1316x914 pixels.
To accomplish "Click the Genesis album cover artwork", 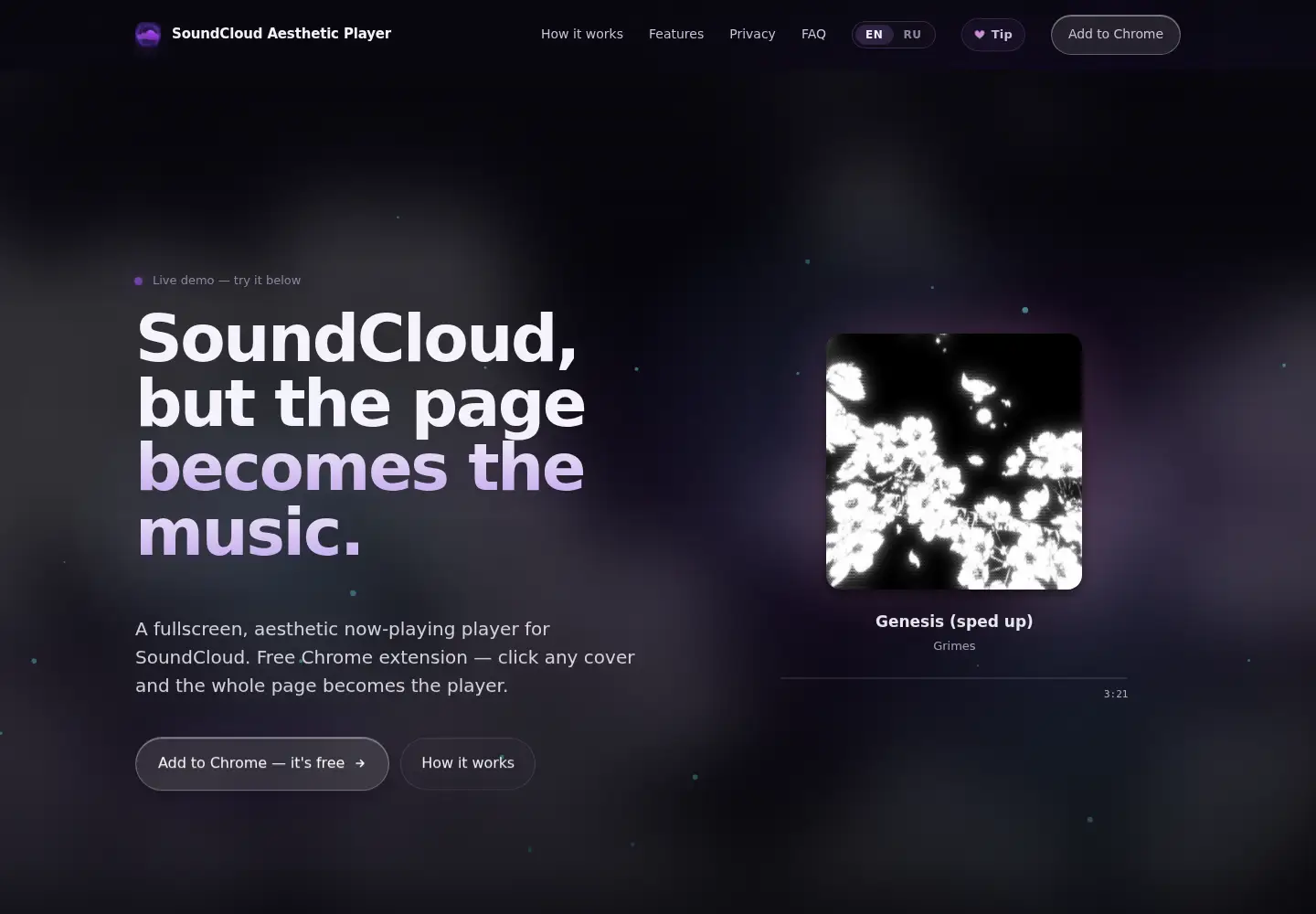I will click(x=954, y=462).
